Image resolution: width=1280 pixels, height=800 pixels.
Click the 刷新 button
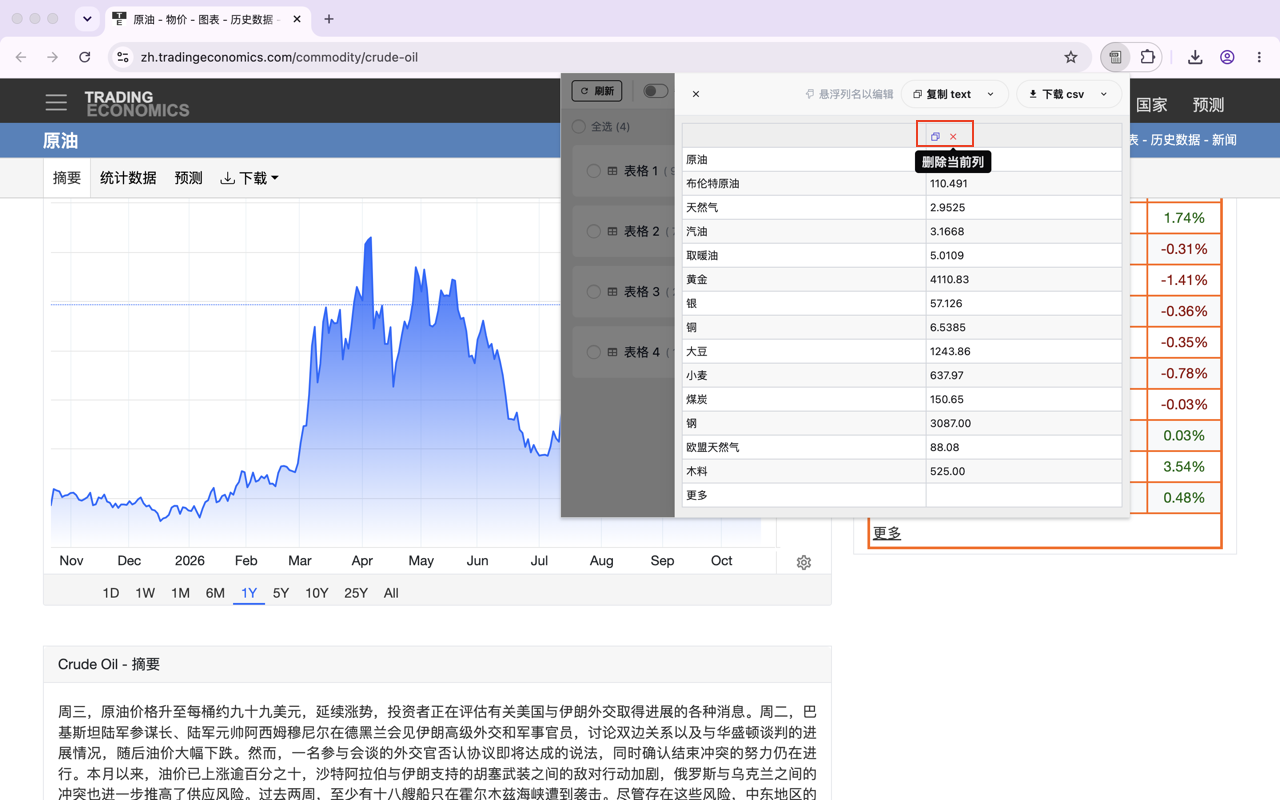(597, 91)
